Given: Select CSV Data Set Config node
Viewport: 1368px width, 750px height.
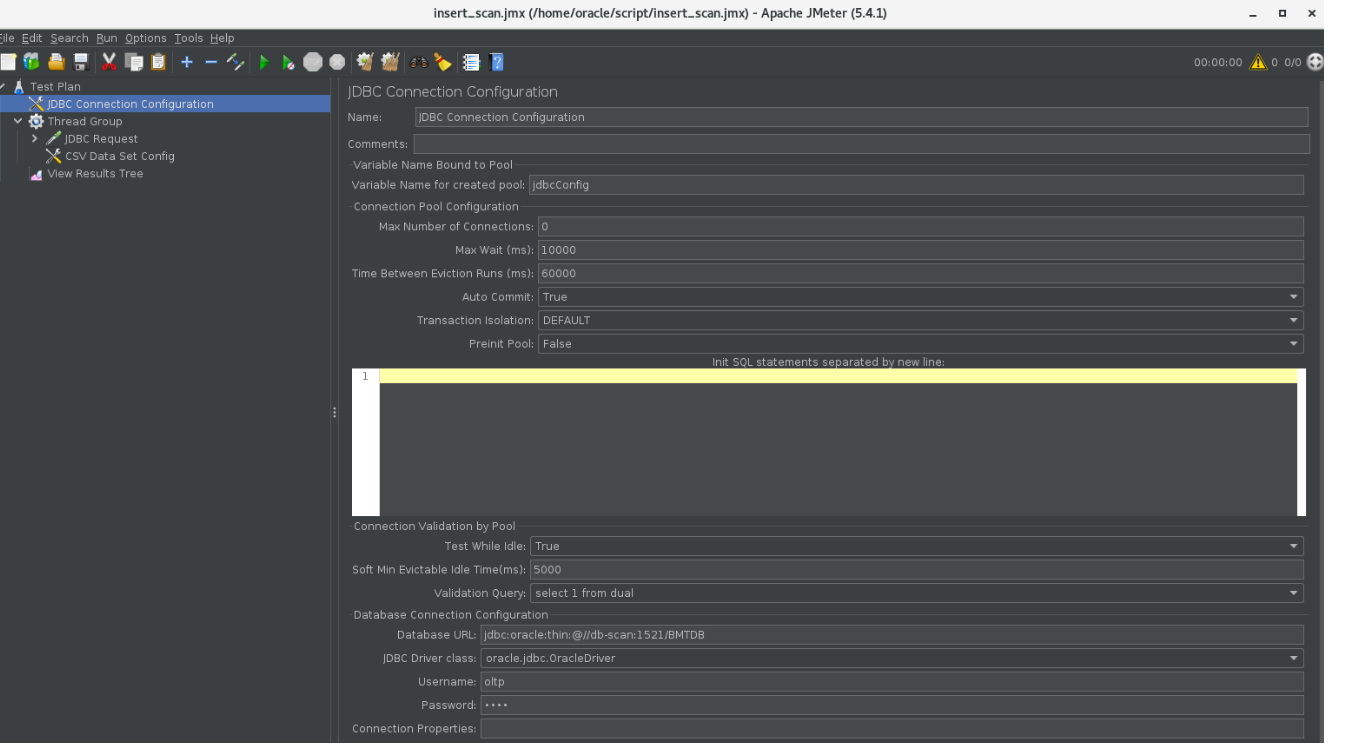Looking at the screenshot, I should [119, 156].
